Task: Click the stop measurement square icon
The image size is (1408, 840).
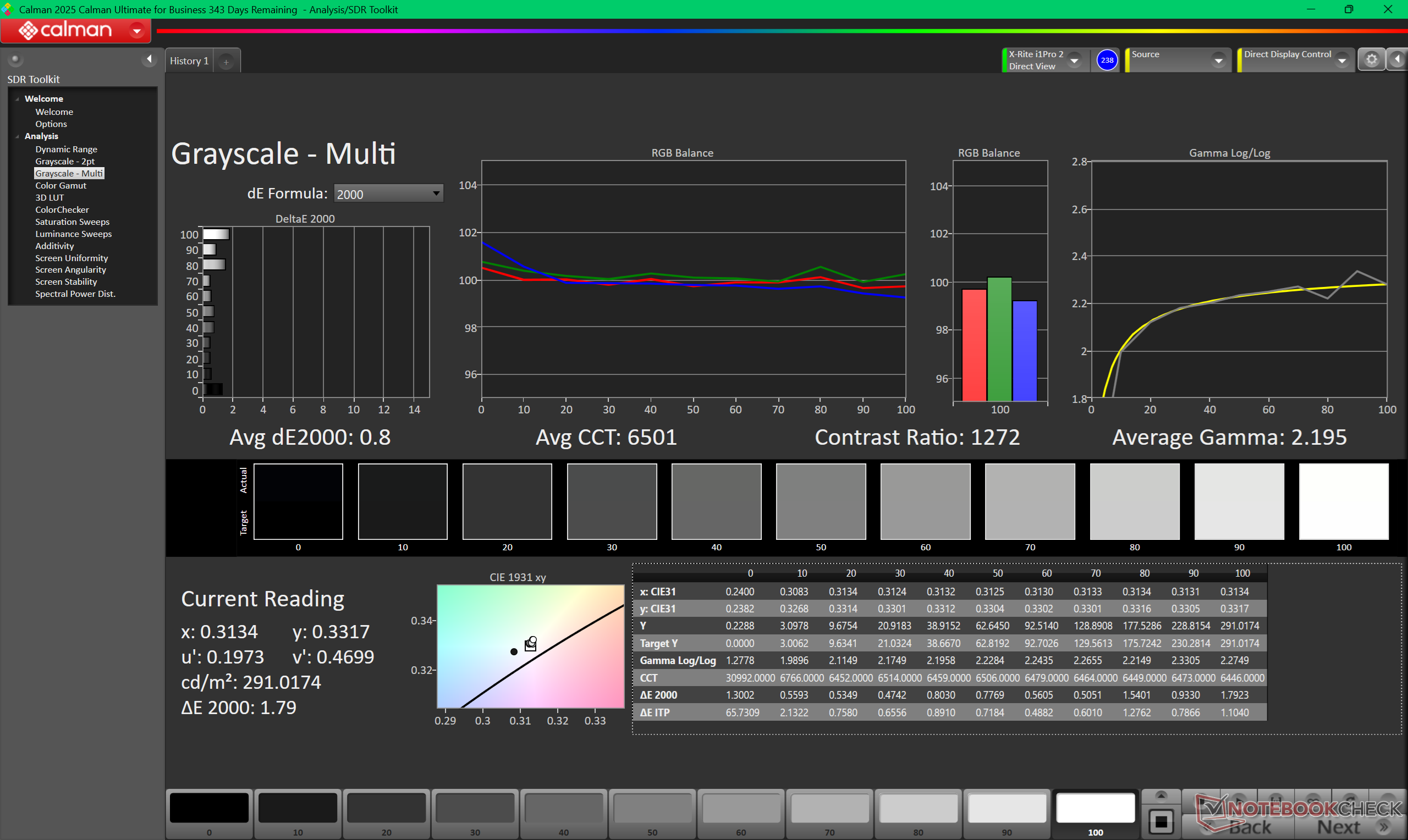Action: [1160, 821]
